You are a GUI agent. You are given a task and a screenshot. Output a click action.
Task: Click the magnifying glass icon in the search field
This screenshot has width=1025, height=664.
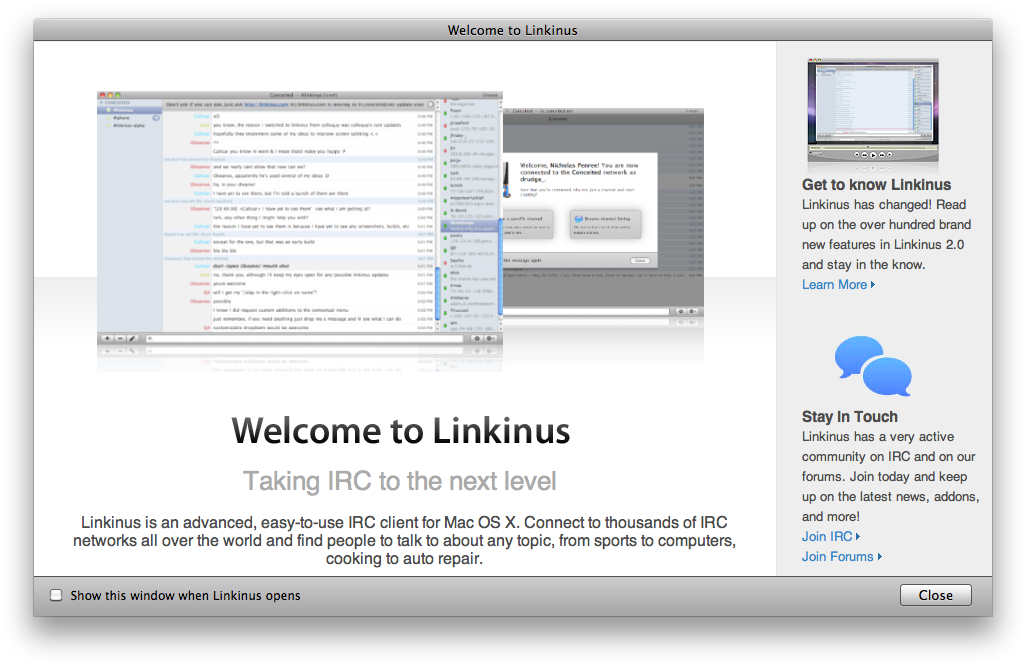pyautogui.click(x=151, y=337)
